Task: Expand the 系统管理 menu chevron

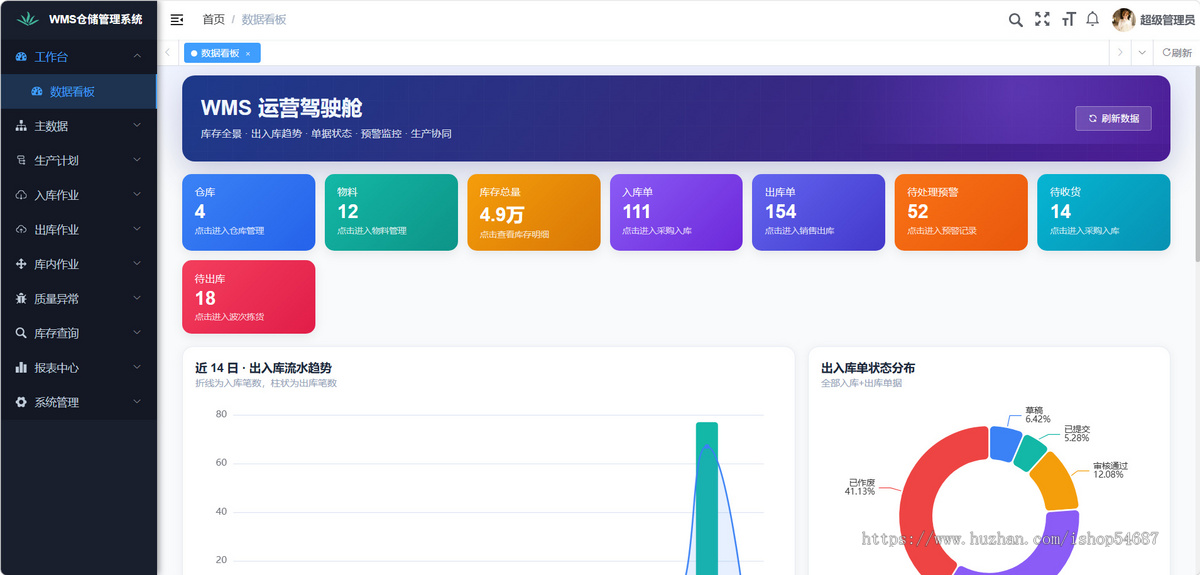Action: pyautogui.click(x=137, y=401)
